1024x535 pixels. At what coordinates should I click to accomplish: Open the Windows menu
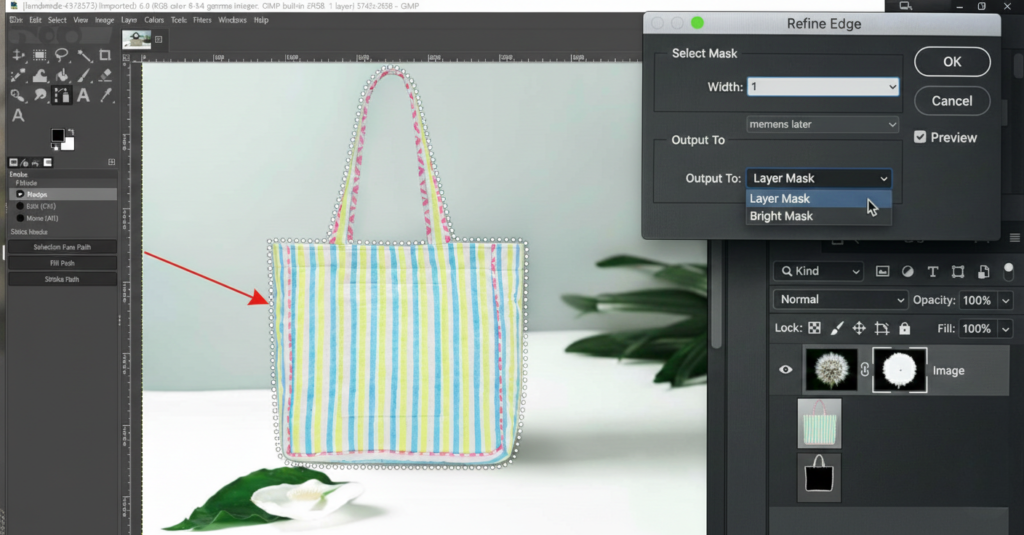(232, 20)
